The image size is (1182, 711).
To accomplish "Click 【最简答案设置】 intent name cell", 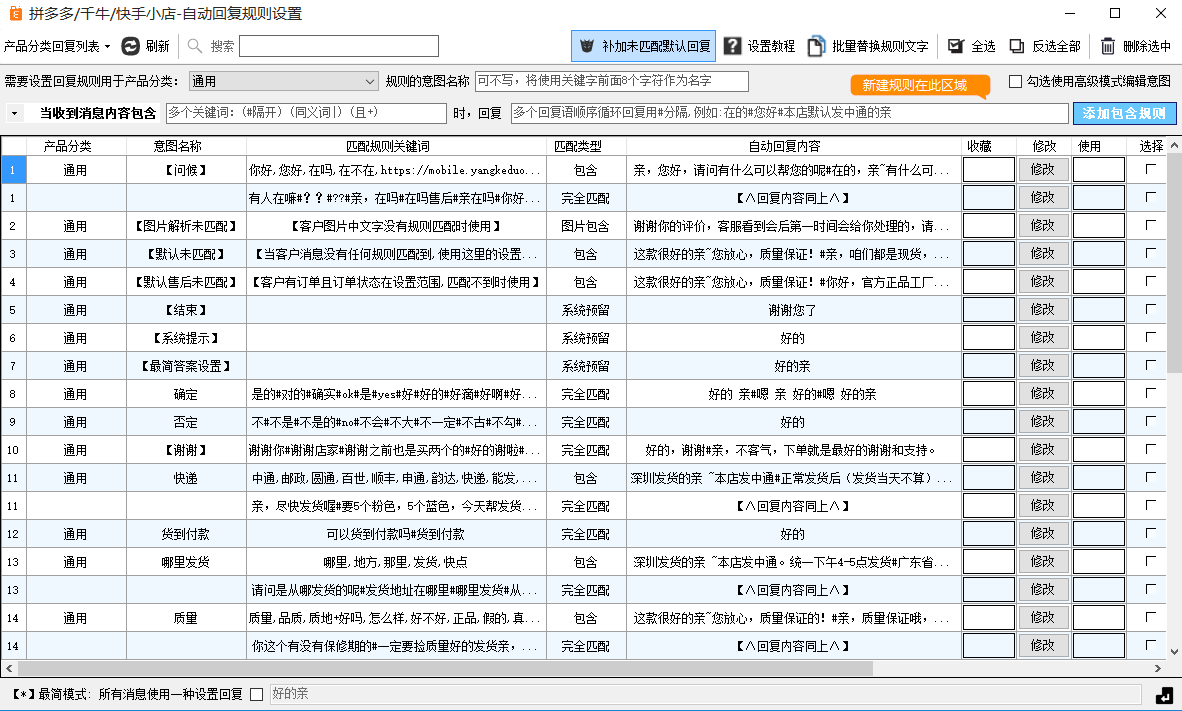I will pyautogui.click(x=185, y=366).
